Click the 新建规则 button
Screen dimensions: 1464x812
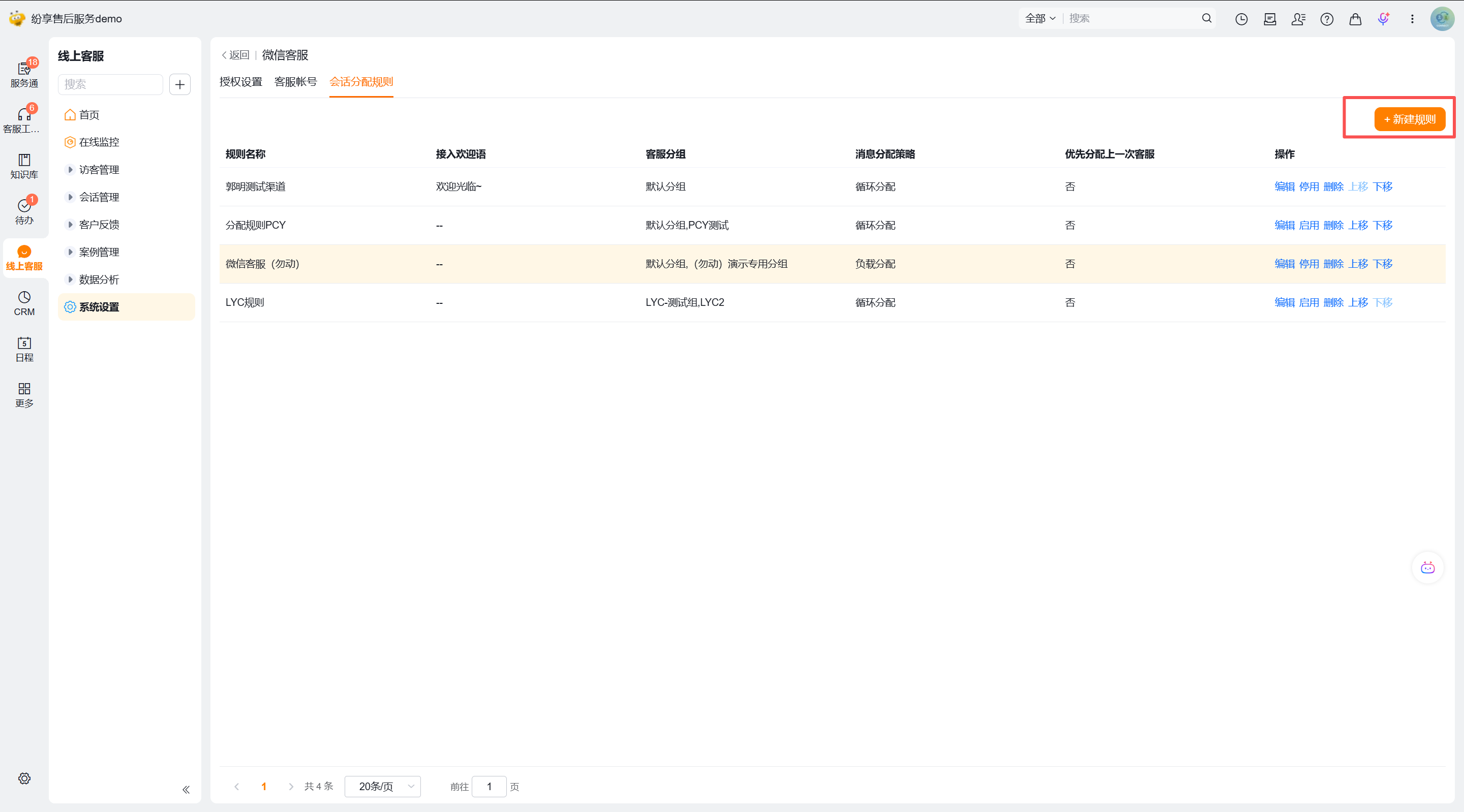[1410, 119]
